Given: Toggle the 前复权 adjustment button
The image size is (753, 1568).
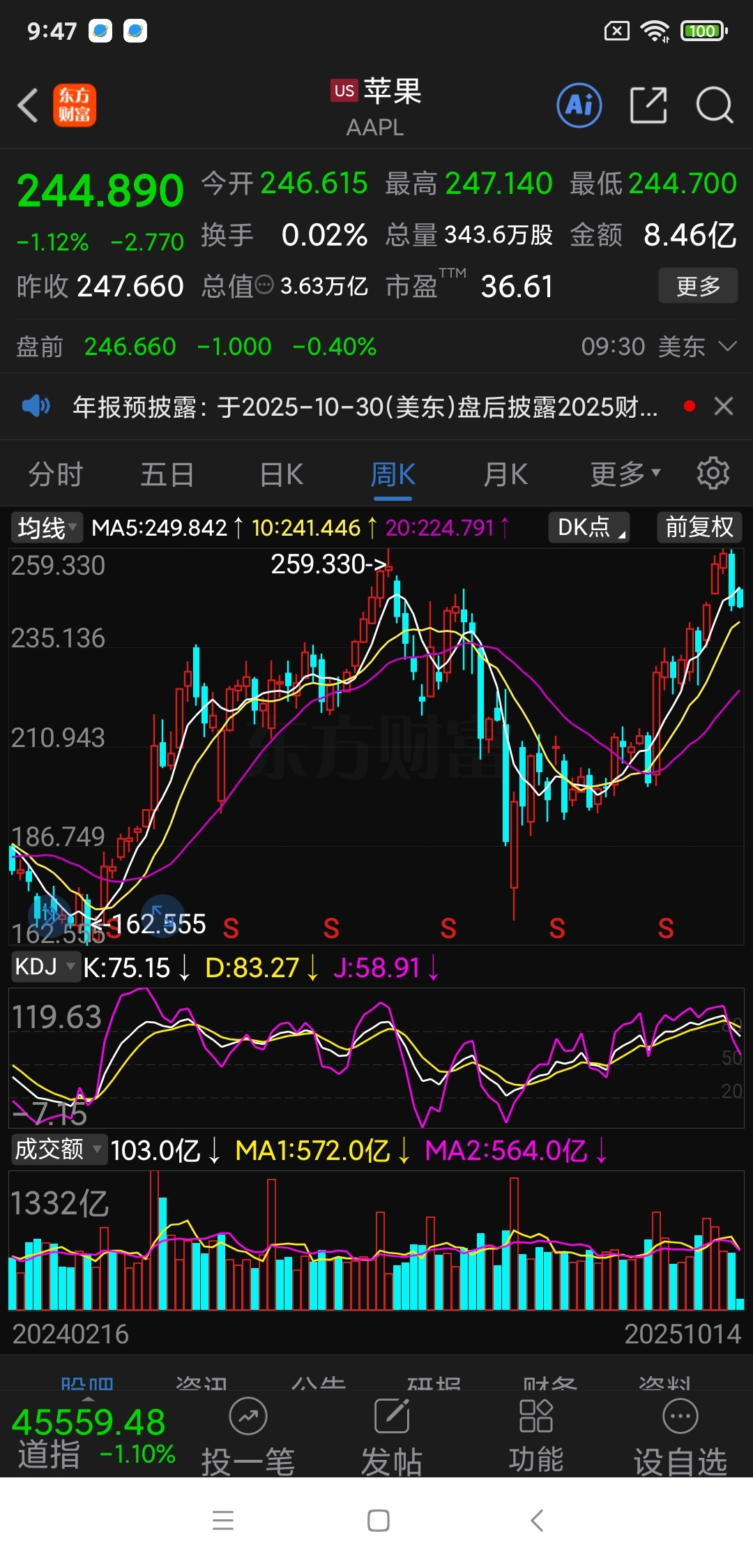Looking at the screenshot, I should [x=699, y=527].
